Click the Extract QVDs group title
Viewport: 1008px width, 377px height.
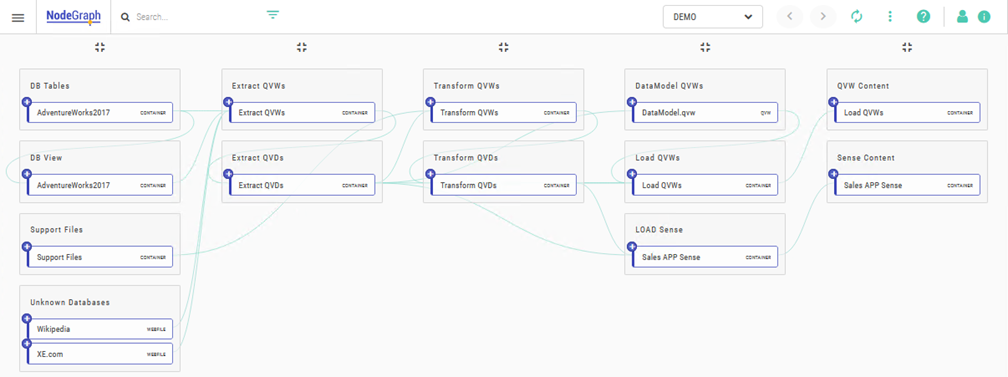(258, 158)
